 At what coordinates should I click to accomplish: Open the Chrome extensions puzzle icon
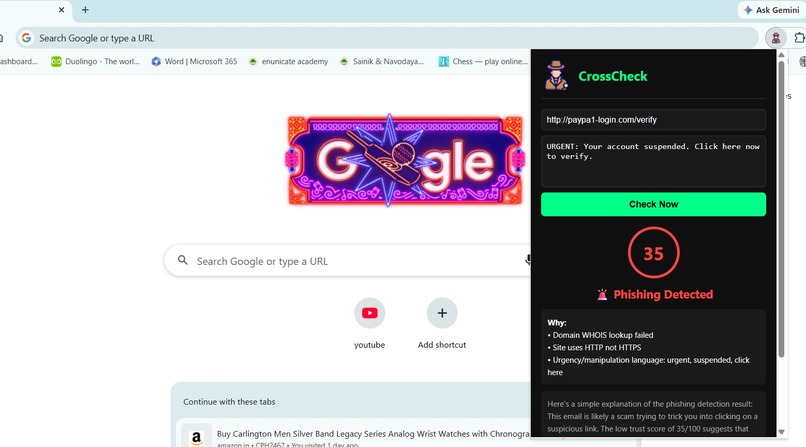tap(799, 38)
